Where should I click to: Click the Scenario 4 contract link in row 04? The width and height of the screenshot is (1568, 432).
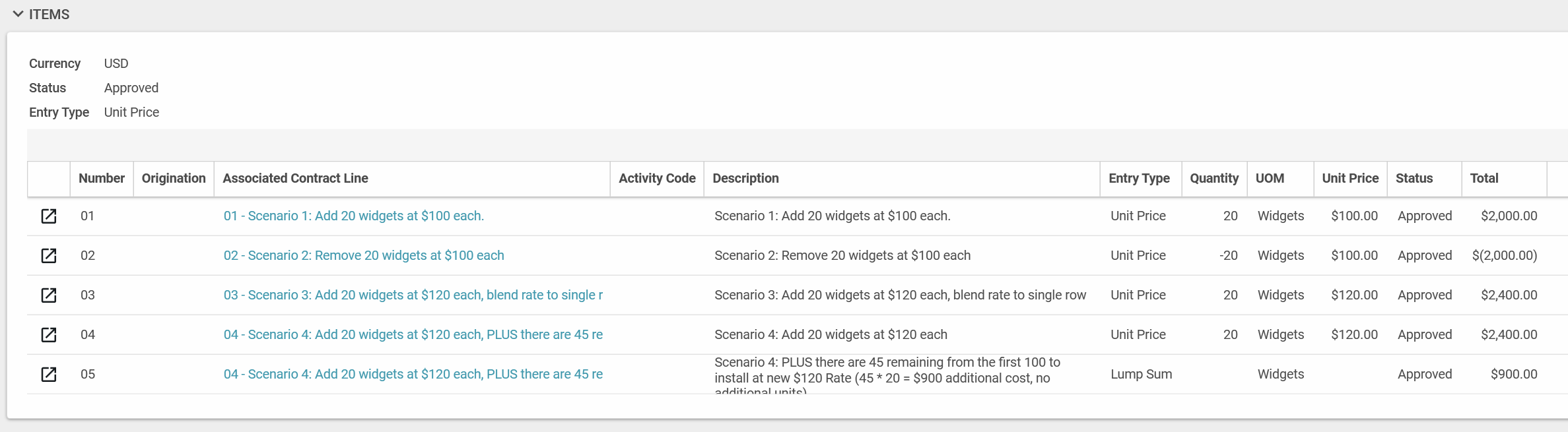coord(413,335)
